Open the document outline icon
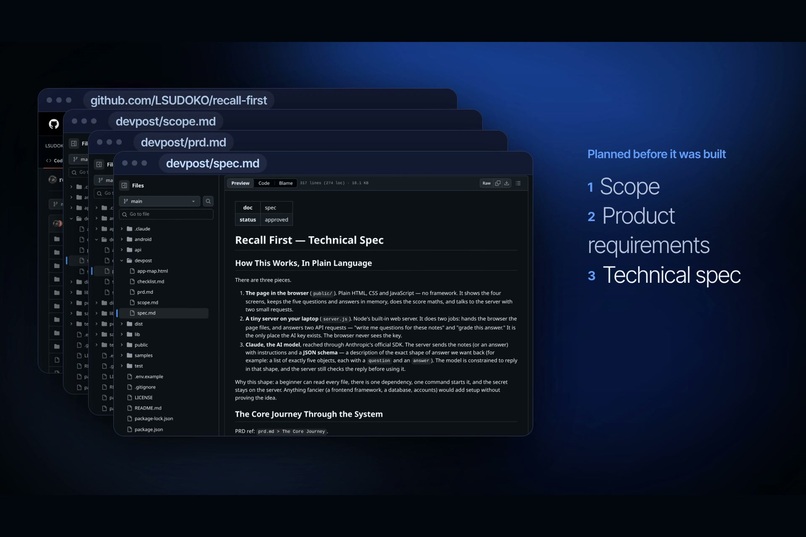The width and height of the screenshot is (806, 537). pyautogui.click(x=518, y=183)
